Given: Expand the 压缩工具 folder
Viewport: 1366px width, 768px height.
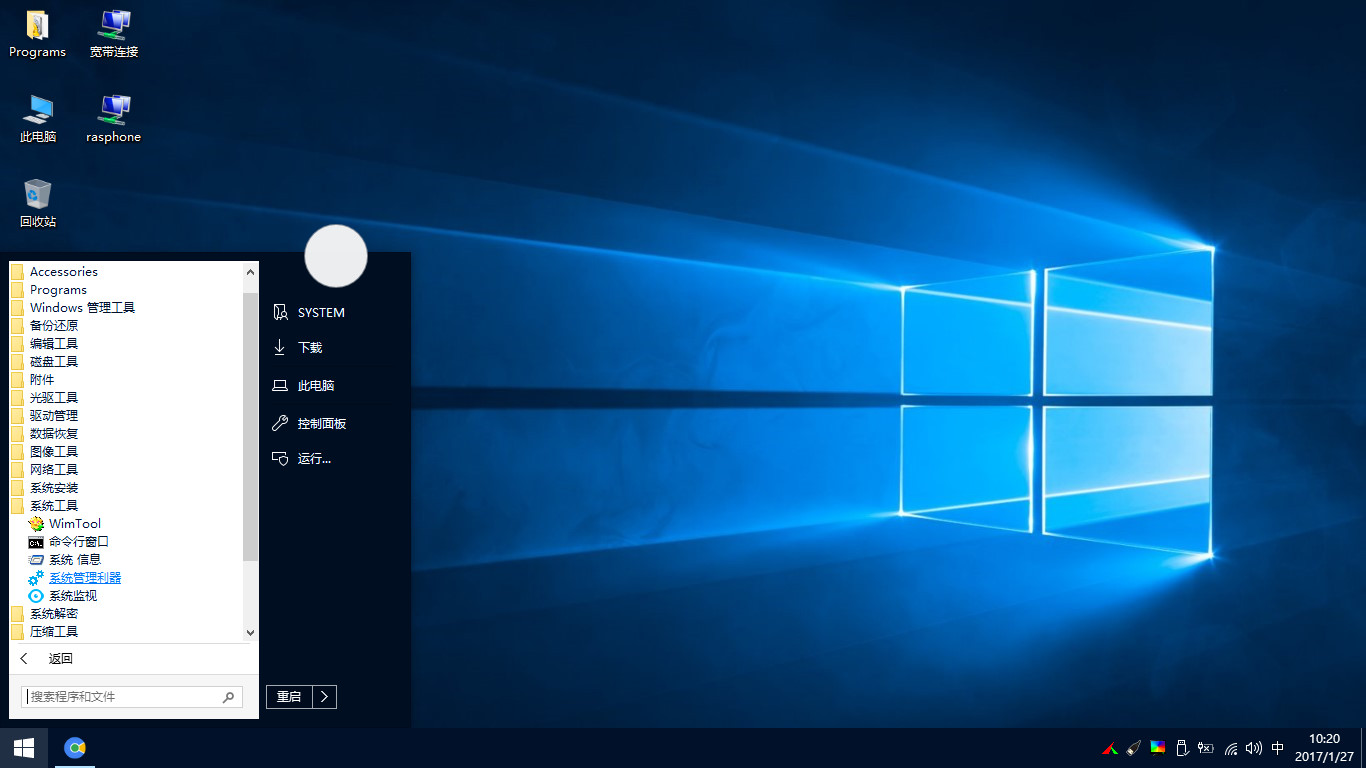Looking at the screenshot, I should coord(52,631).
